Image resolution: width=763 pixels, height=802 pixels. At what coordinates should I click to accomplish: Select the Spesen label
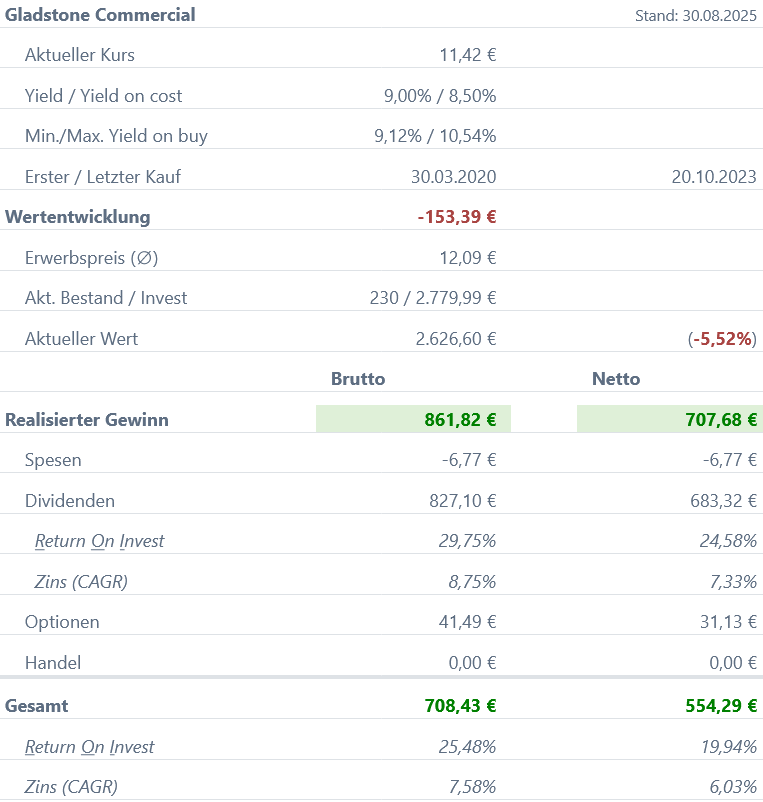(x=53, y=460)
